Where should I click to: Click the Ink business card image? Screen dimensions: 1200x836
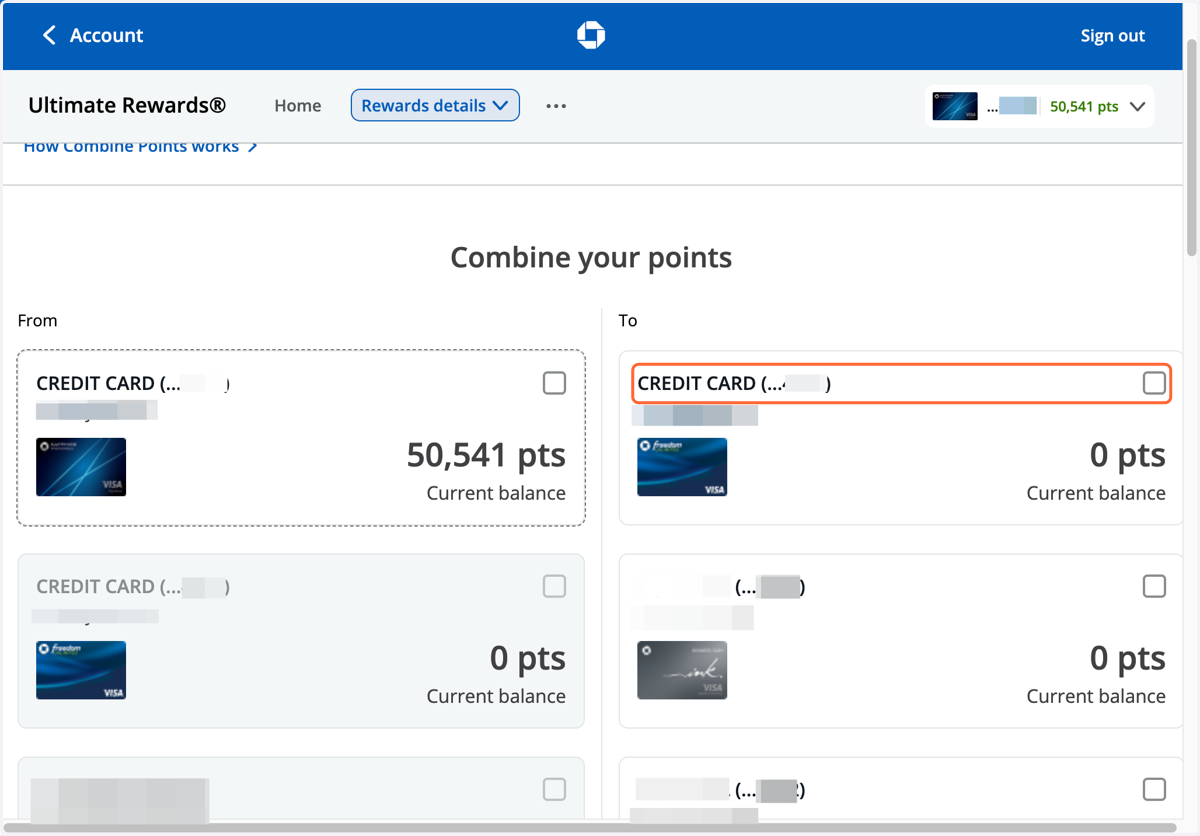[682, 670]
